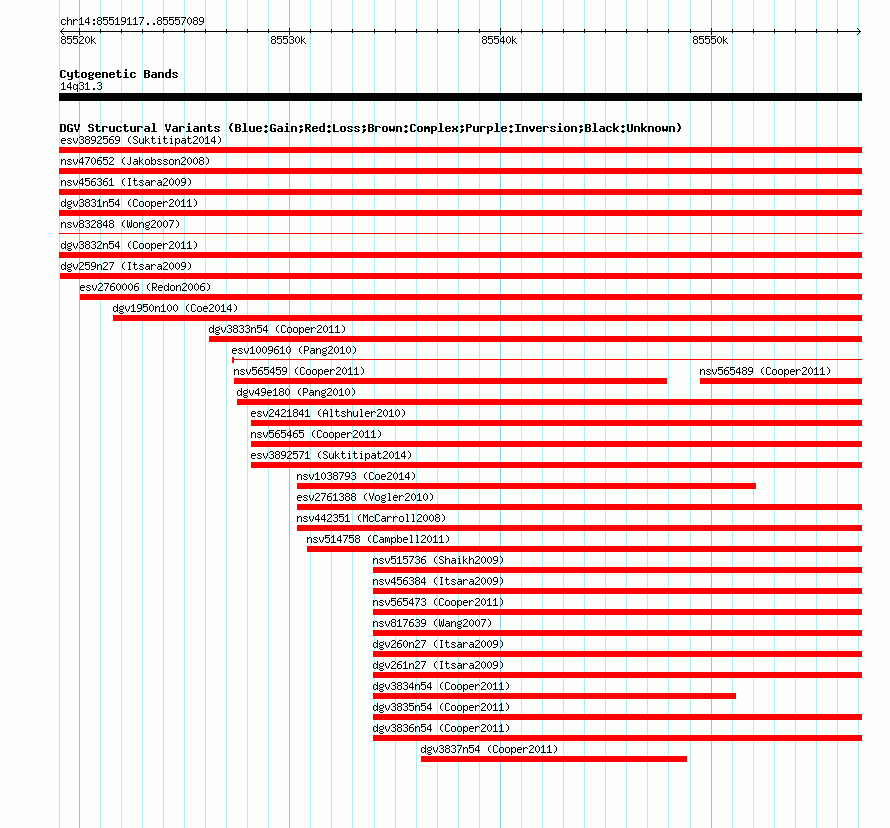Select nsv456384 (Itsara2009) variant label
The width and height of the screenshot is (890, 828).
(438, 581)
